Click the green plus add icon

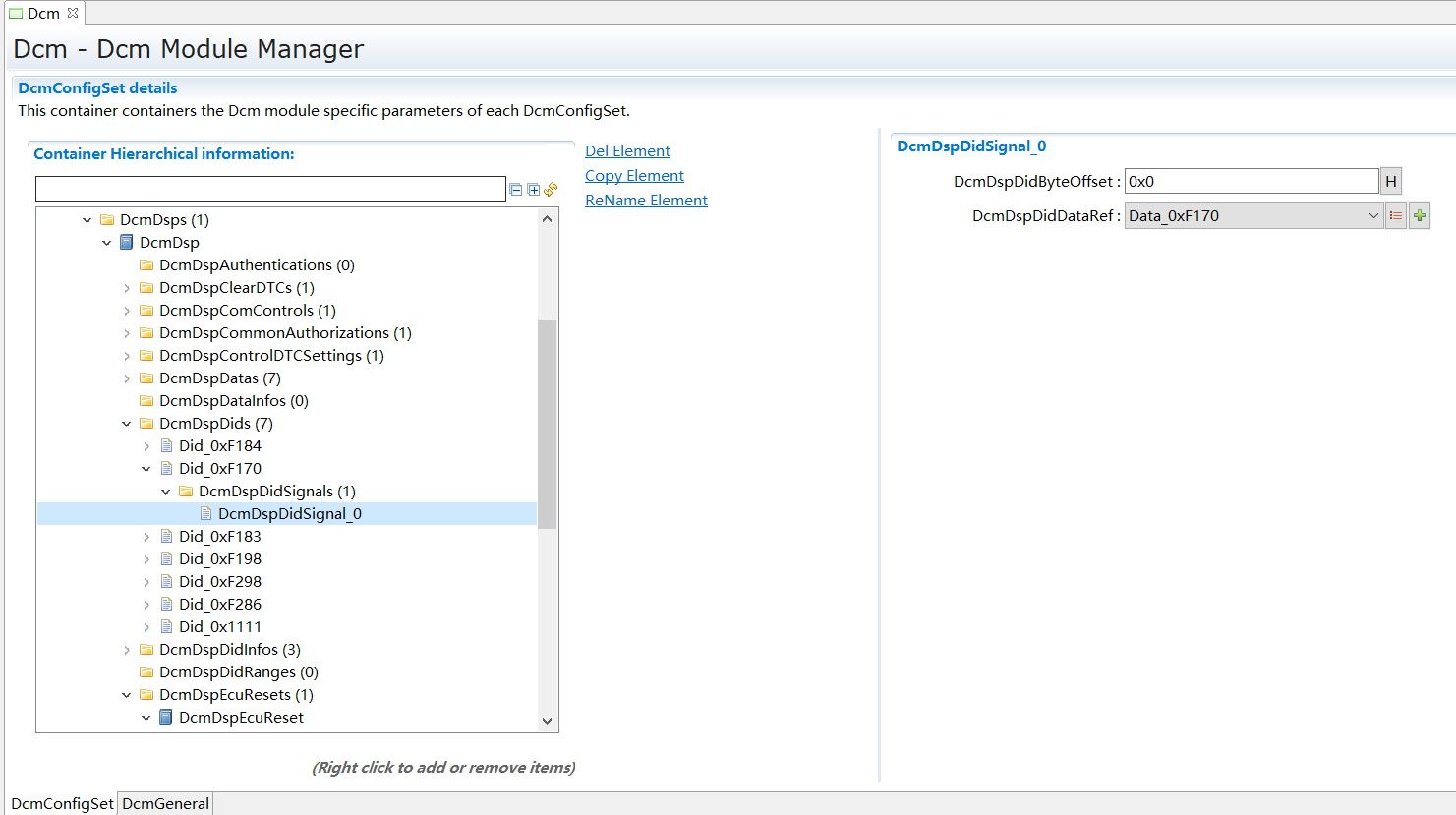point(1419,215)
